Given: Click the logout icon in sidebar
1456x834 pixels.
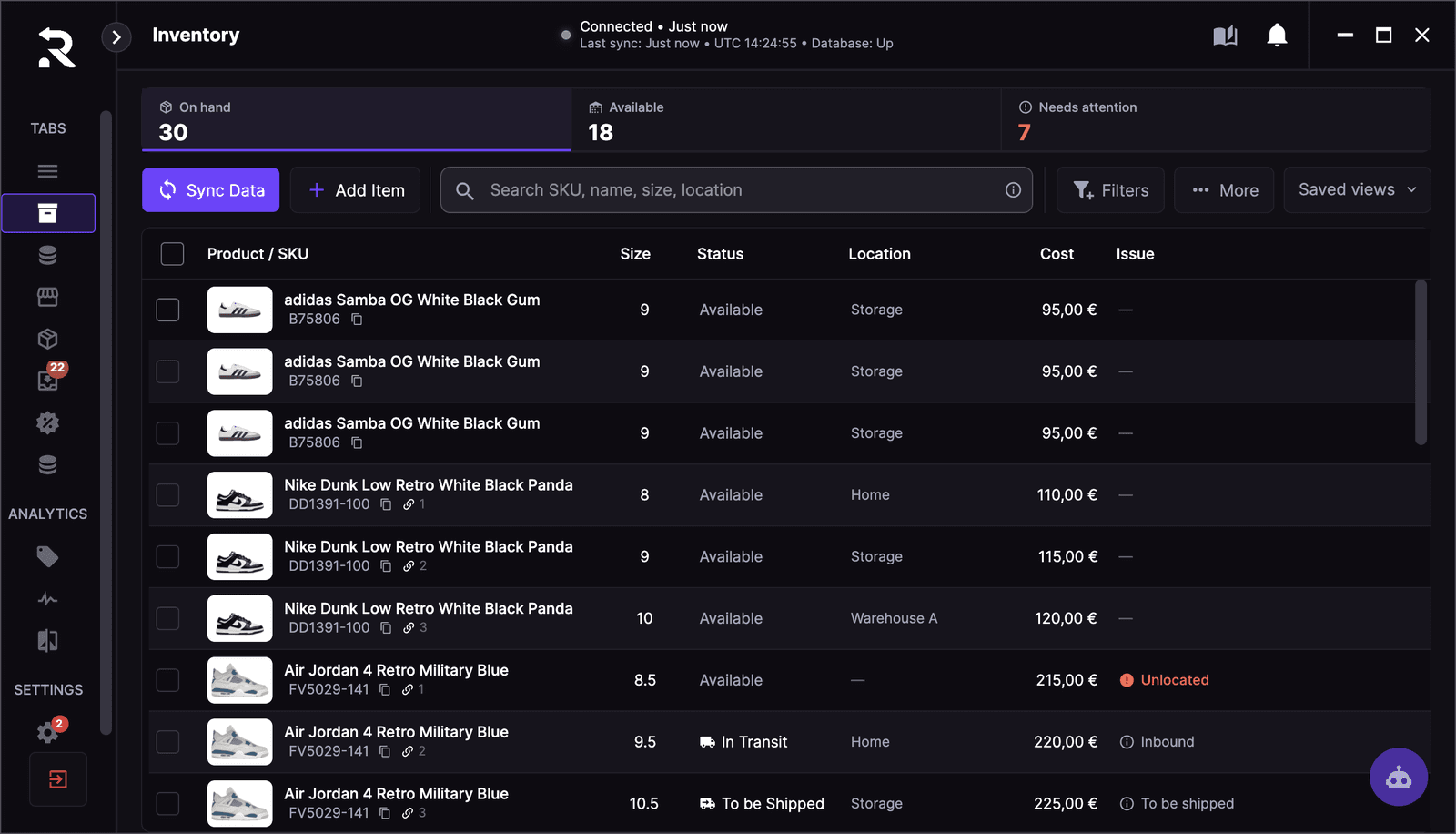Looking at the screenshot, I should 58,779.
